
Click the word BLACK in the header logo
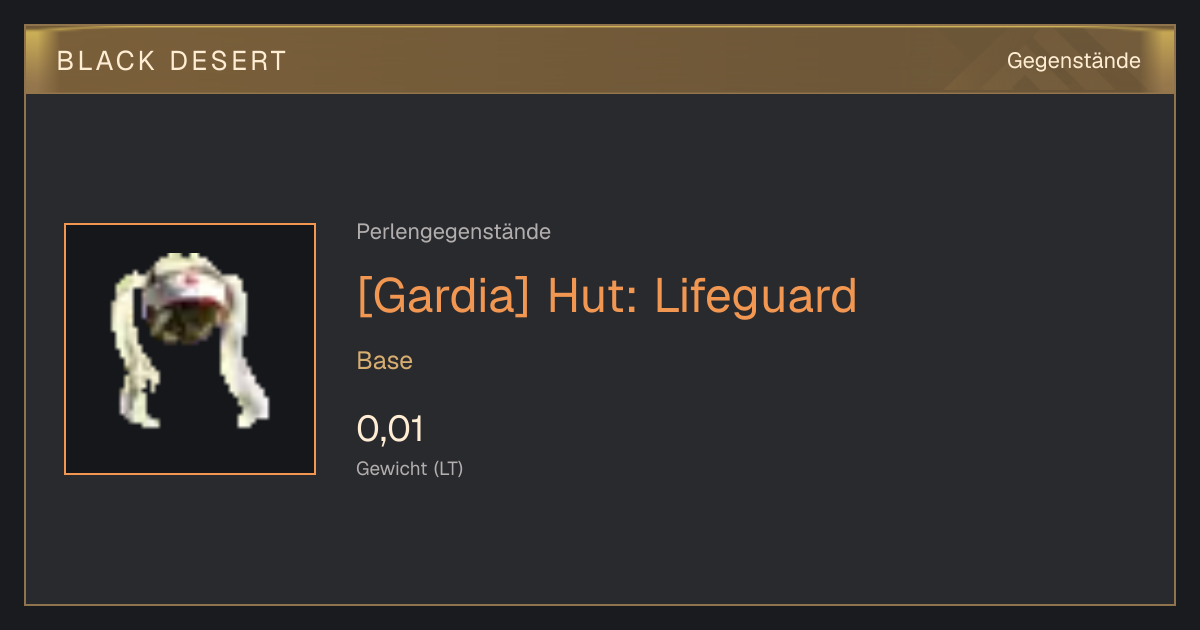coord(100,61)
